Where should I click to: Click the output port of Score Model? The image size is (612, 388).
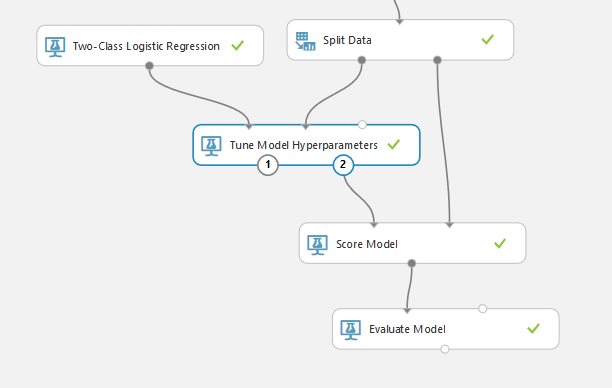coord(411,263)
